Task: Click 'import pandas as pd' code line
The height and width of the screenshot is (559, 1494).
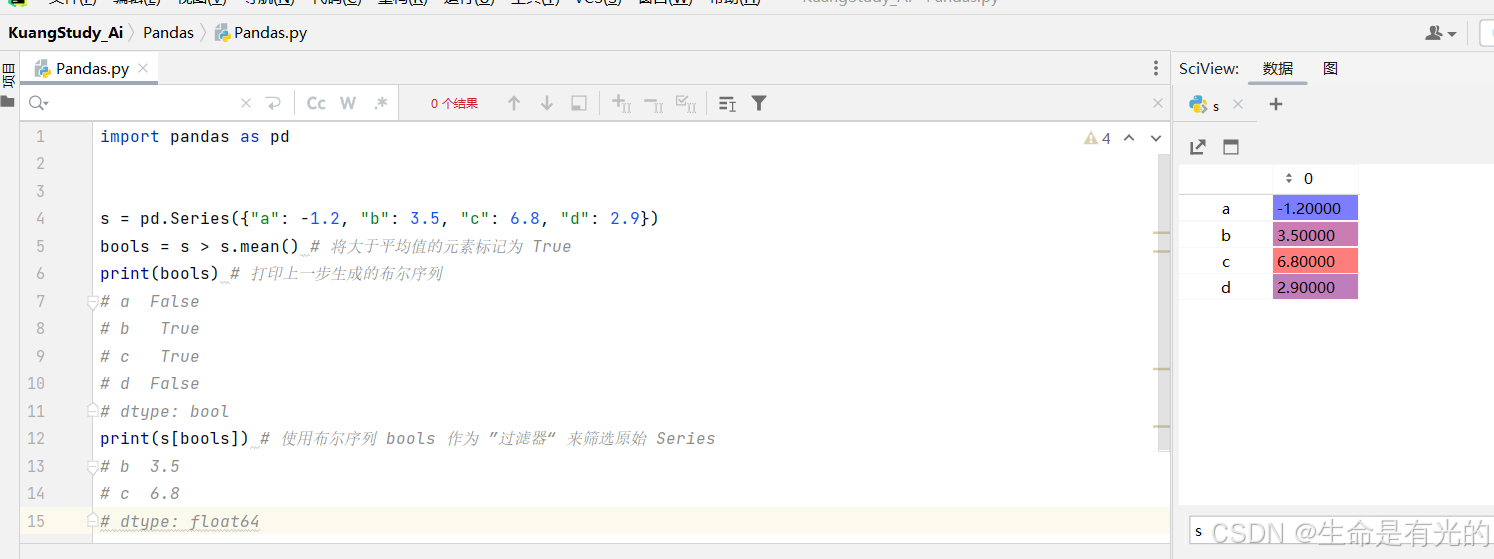Action: (195, 136)
